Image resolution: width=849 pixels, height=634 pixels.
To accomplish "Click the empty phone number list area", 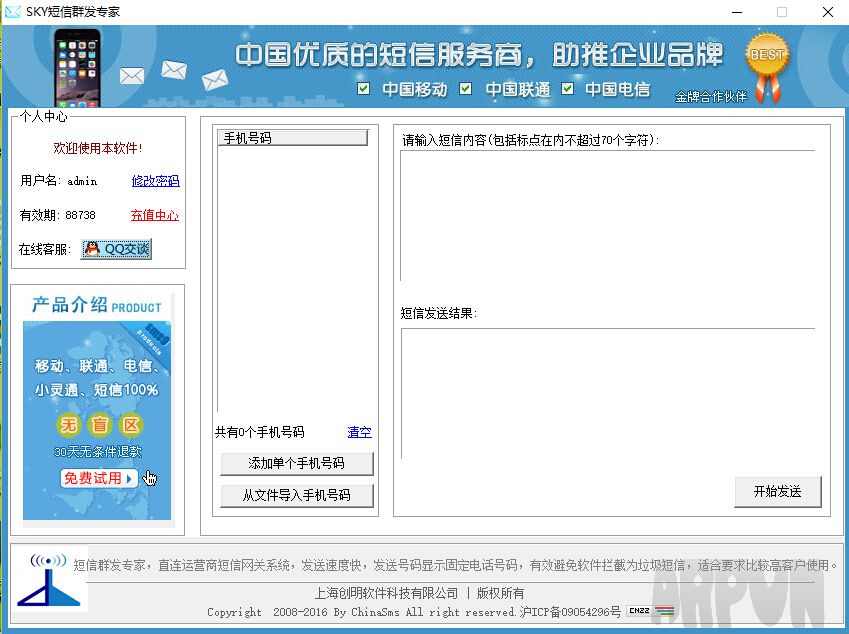I will [x=293, y=279].
